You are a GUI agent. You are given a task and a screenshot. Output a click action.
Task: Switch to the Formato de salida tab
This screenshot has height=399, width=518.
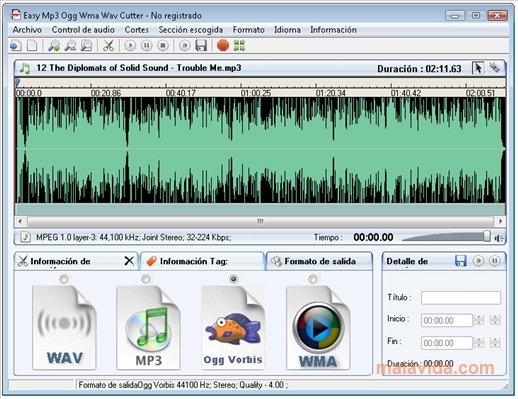[x=319, y=261]
